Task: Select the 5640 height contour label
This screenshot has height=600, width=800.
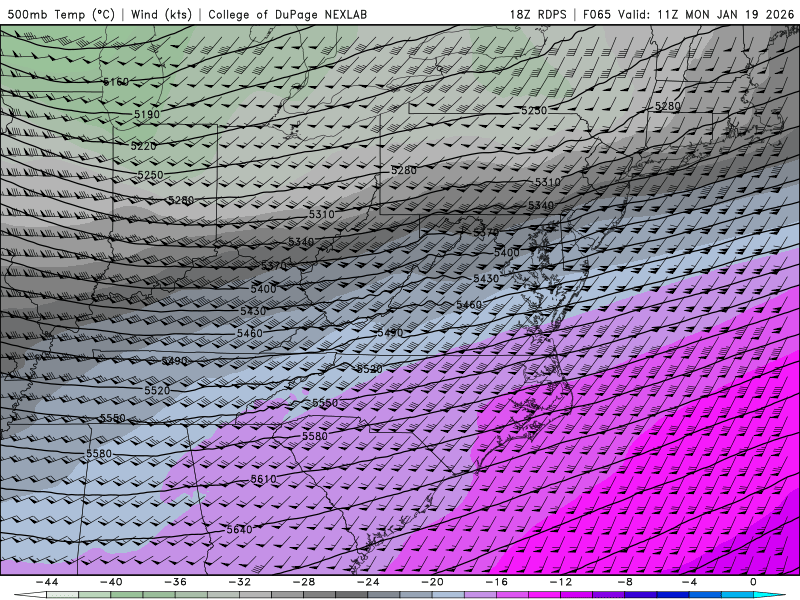Action: pyautogui.click(x=239, y=530)
